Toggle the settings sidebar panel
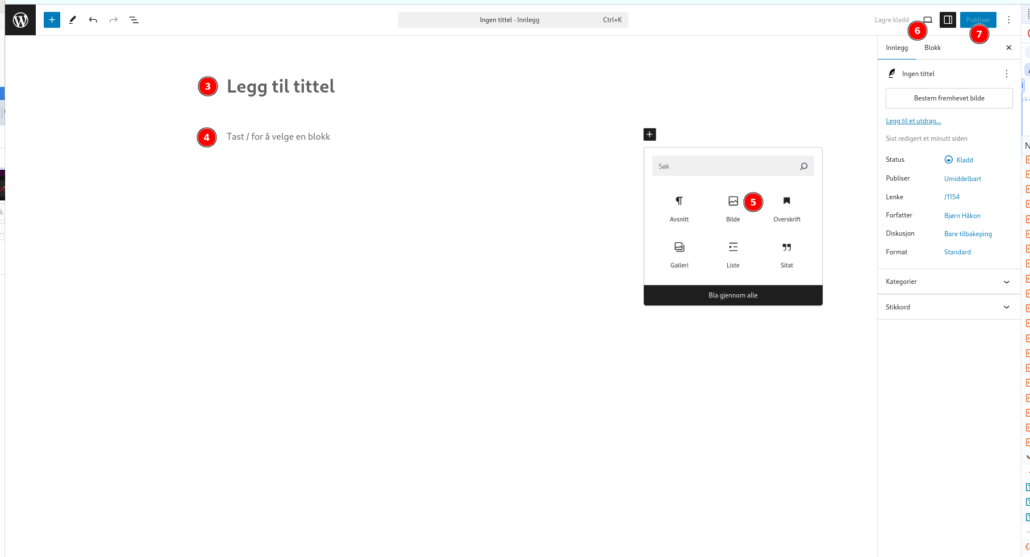This screenshot has height=557, width=1030. tap(947, 19)
